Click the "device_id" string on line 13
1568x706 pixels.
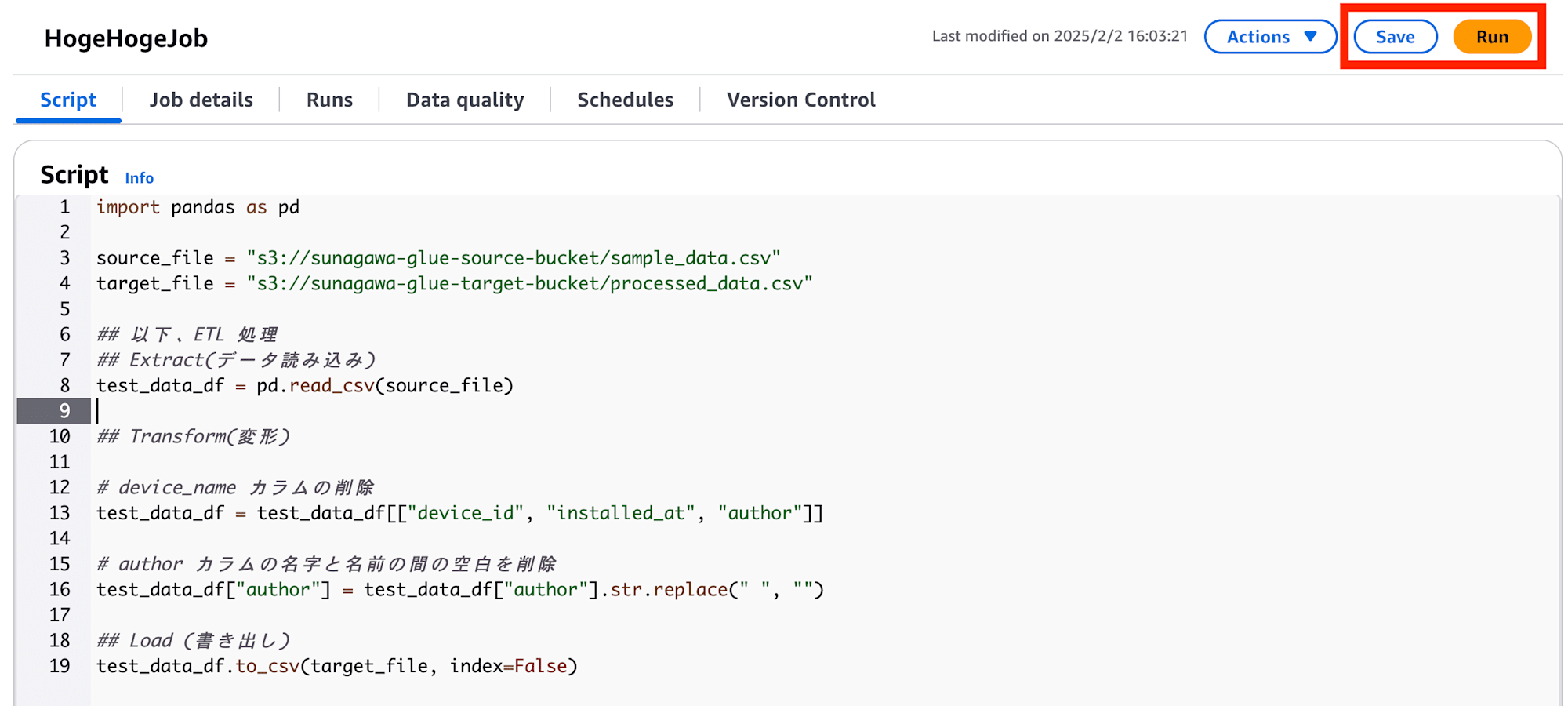466,513
